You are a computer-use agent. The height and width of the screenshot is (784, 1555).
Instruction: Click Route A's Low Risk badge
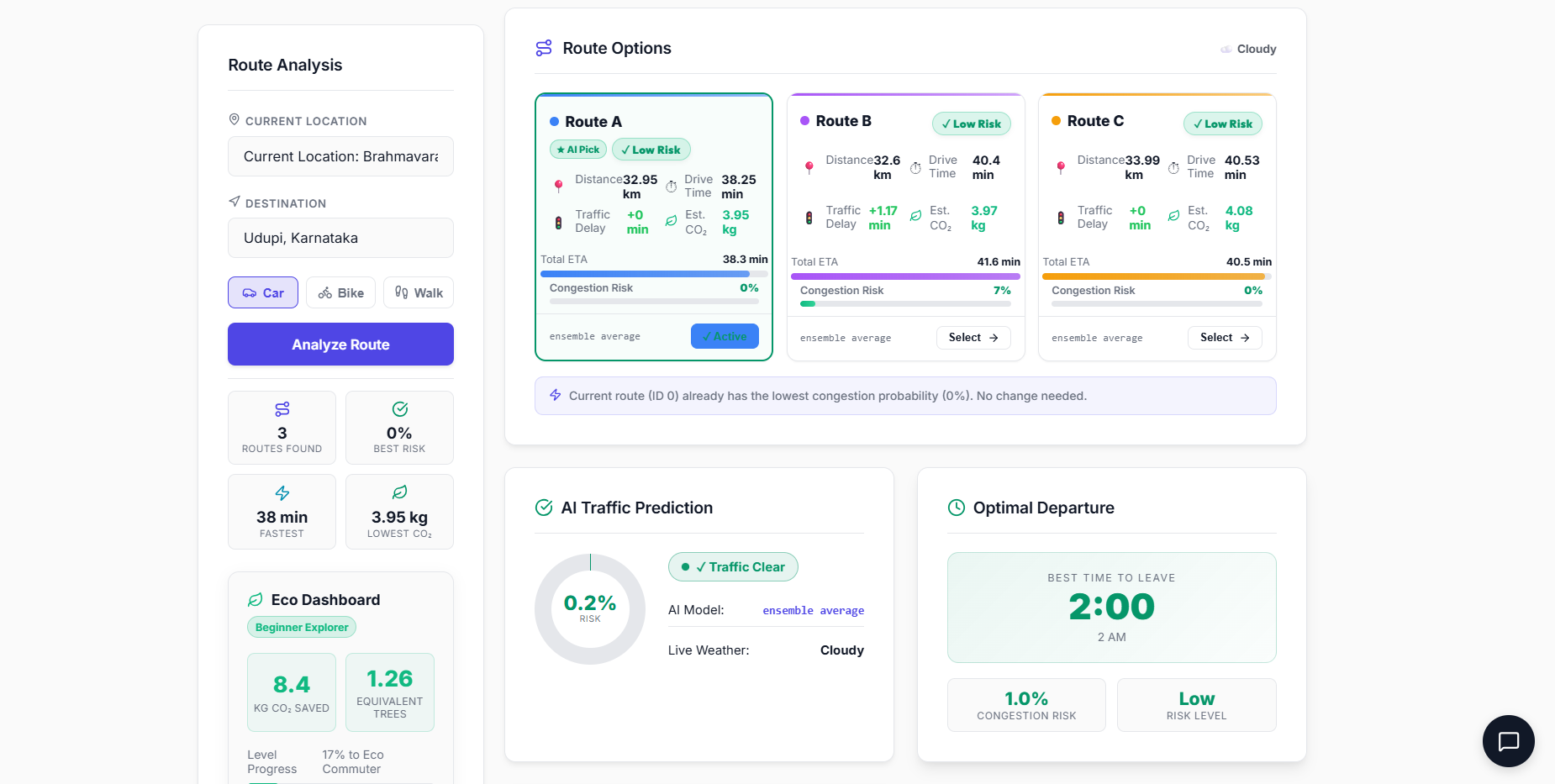pyautogui.click(x=651, y=150)
